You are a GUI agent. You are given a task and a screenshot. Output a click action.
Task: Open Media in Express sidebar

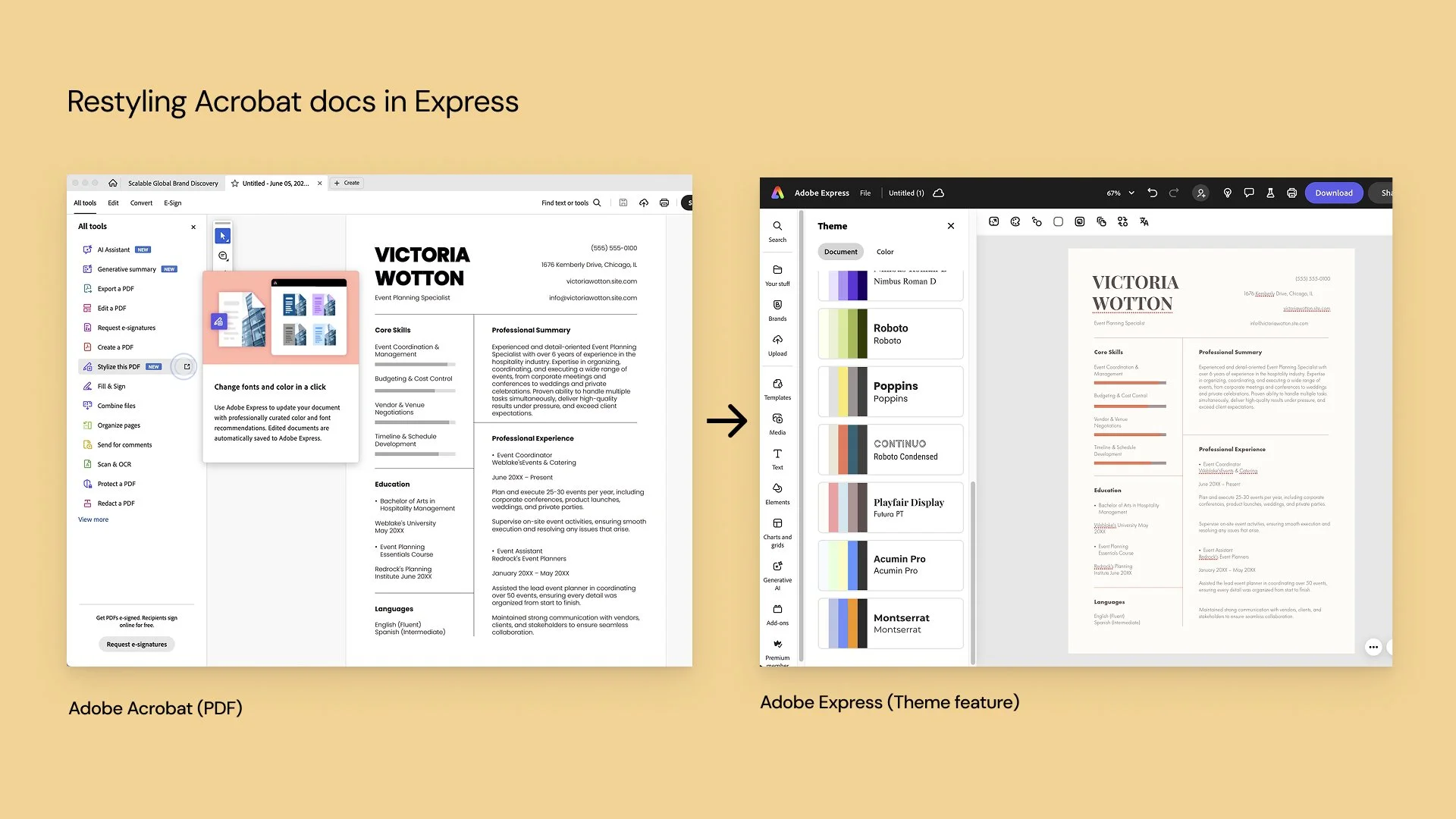[x=777, y=424]
